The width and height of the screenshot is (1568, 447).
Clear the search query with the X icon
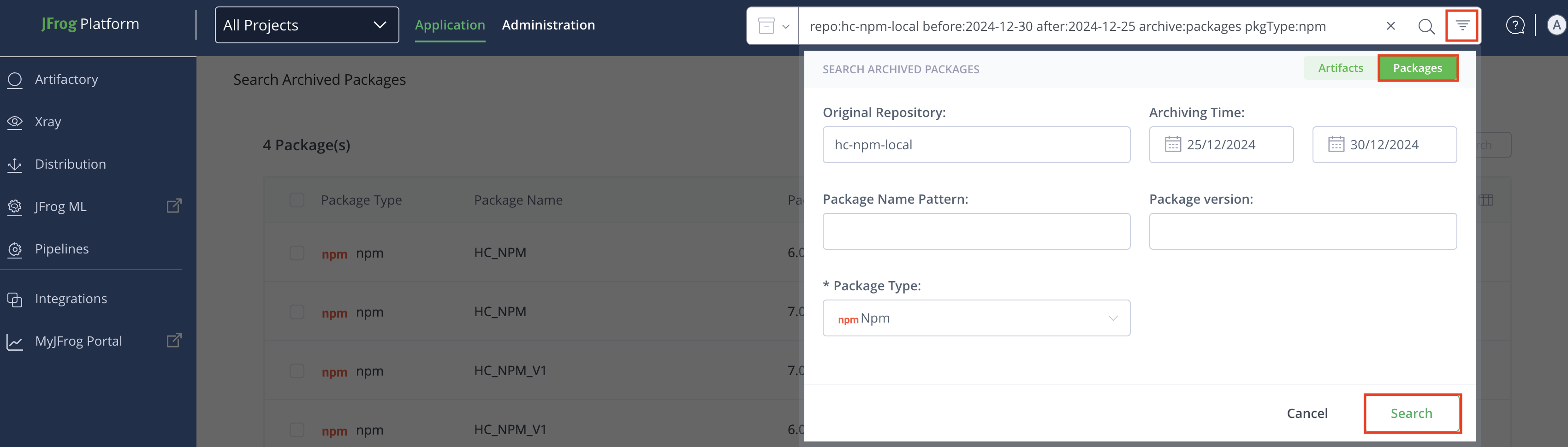click(x=1391, y=26)
